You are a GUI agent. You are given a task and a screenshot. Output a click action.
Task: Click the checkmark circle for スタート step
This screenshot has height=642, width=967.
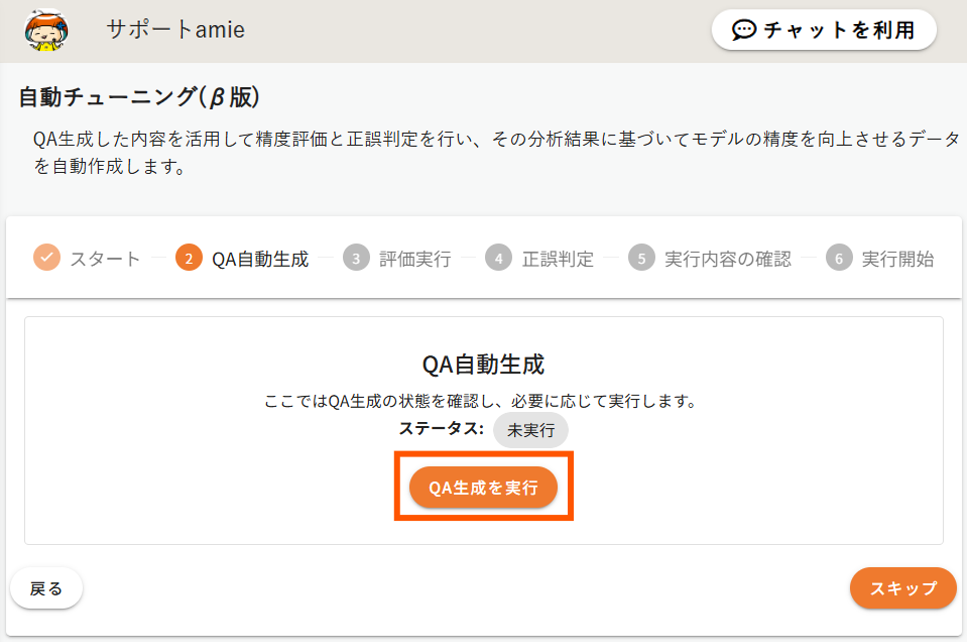47,258
